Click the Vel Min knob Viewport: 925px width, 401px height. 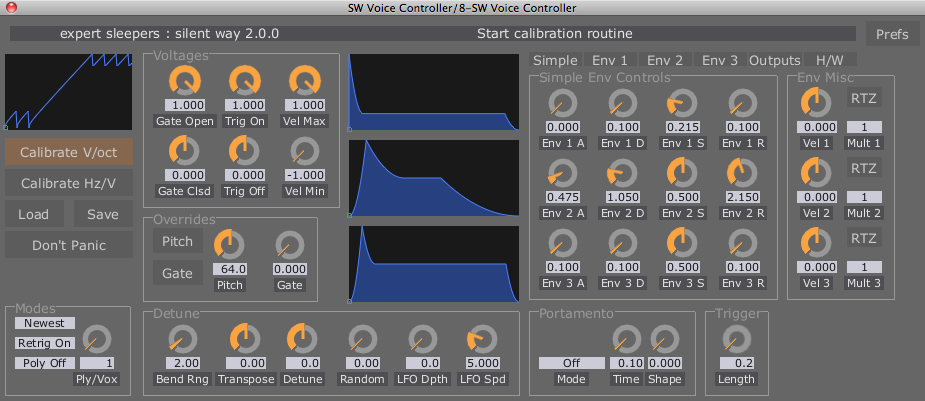click(305, 150)
